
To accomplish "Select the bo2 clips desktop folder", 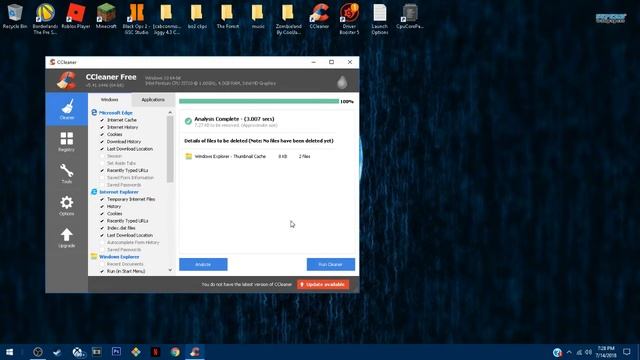I will click(197, 16).
